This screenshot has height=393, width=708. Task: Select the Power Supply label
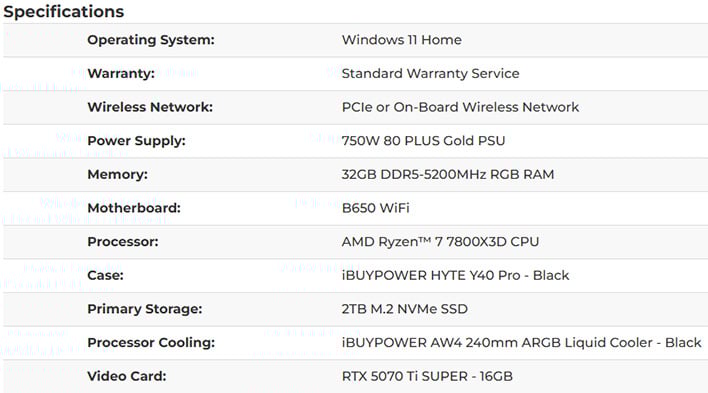pos(136,141)
